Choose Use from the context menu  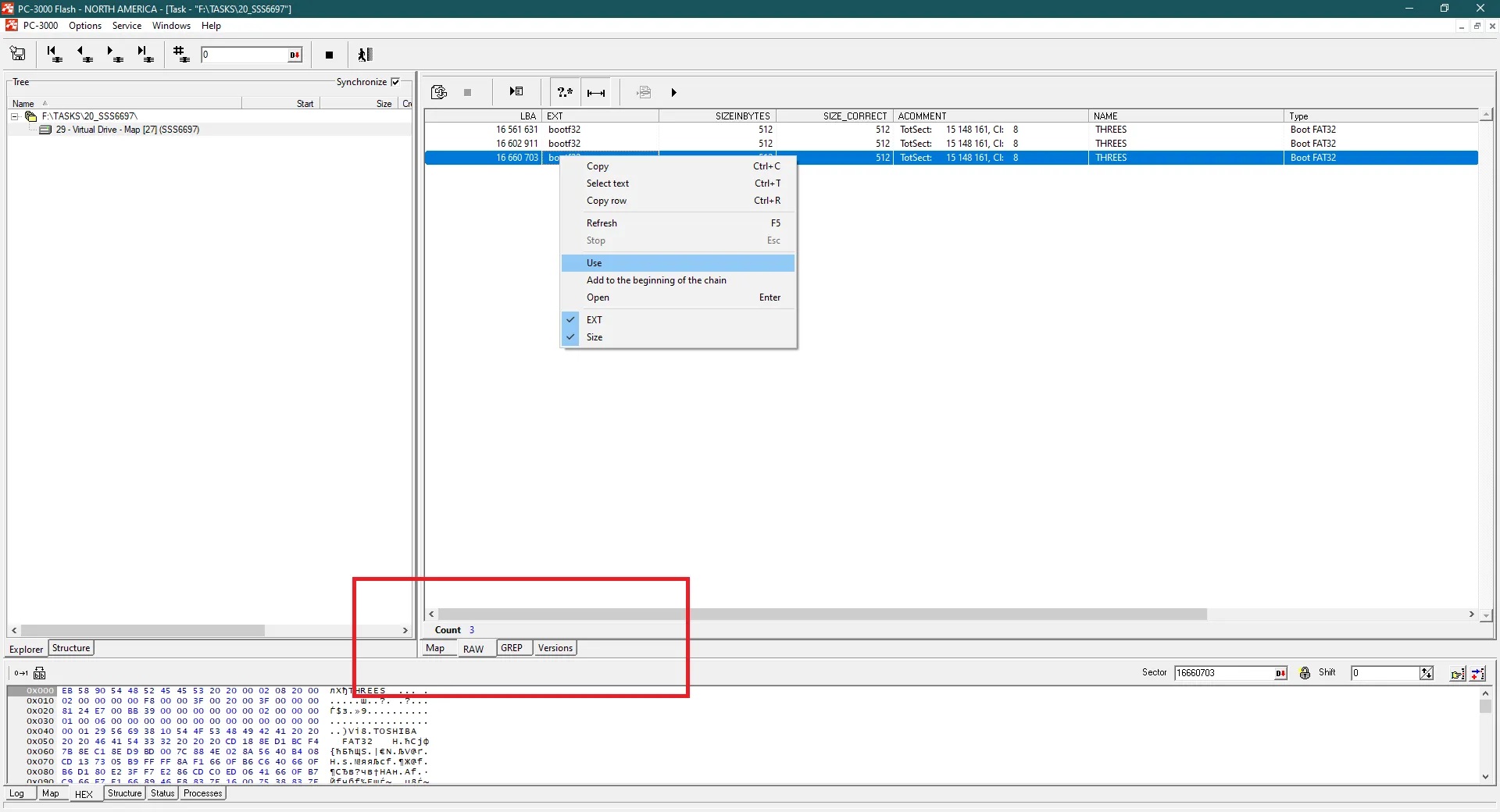pos(595,263)
